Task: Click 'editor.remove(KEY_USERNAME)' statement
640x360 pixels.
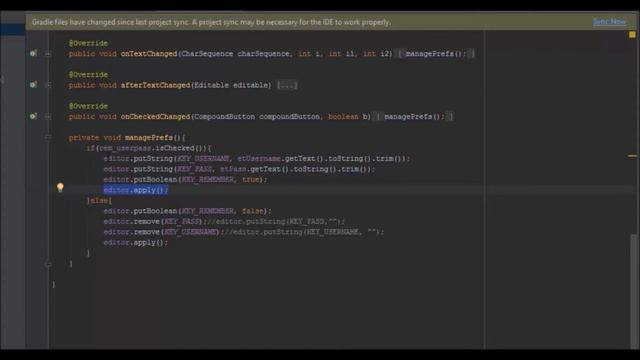Action: click(x=162, y=232)
